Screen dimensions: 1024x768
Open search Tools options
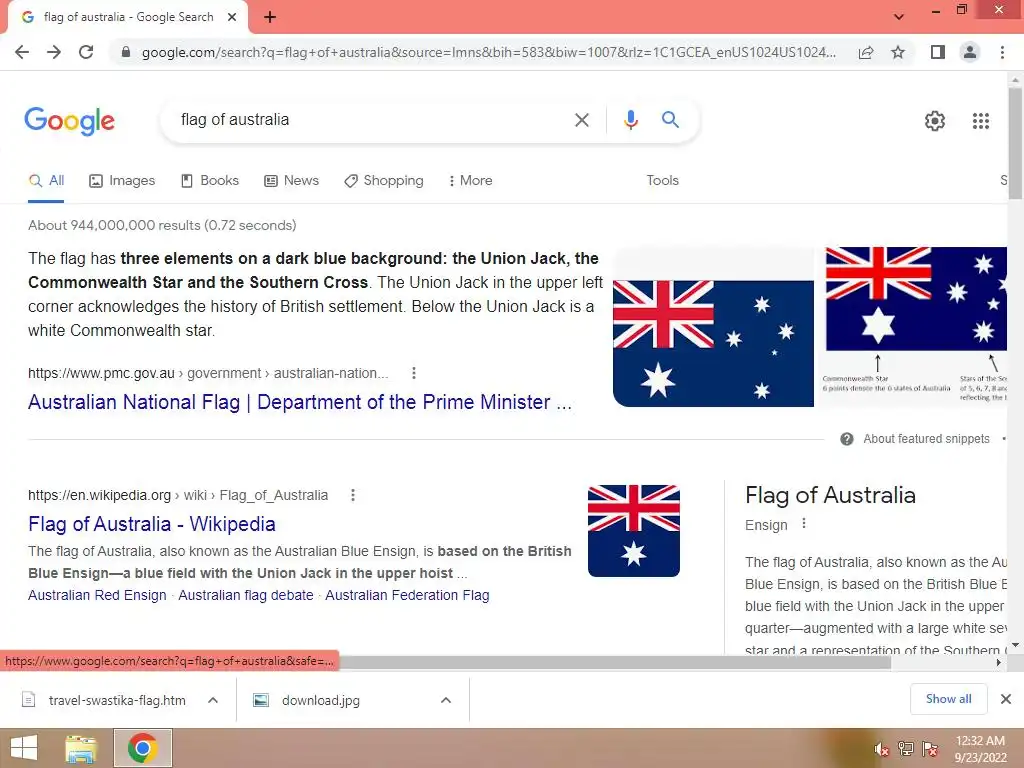click(x=662, y=181)
